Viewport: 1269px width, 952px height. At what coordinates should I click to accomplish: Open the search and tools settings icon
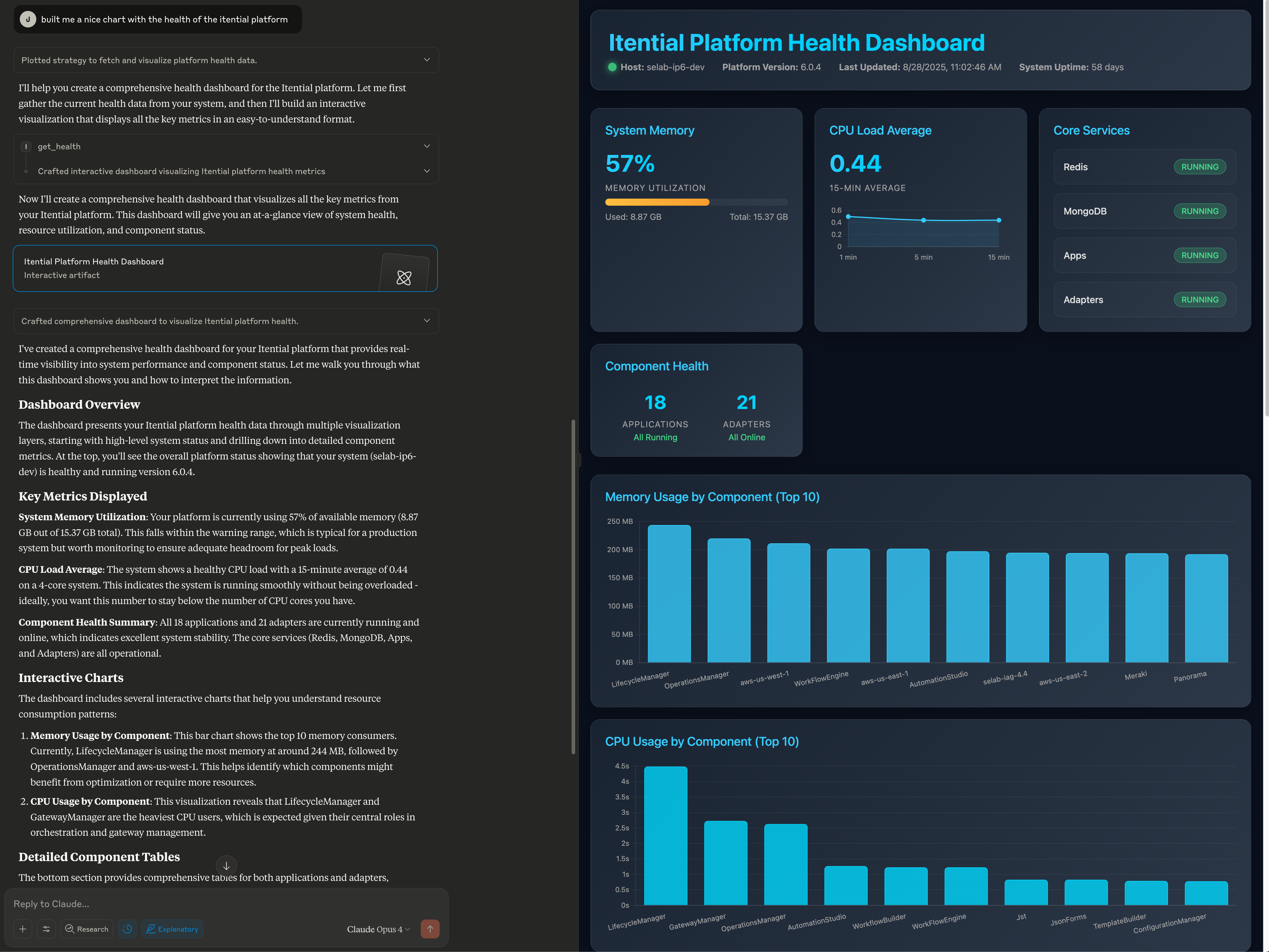click(46, 929)
